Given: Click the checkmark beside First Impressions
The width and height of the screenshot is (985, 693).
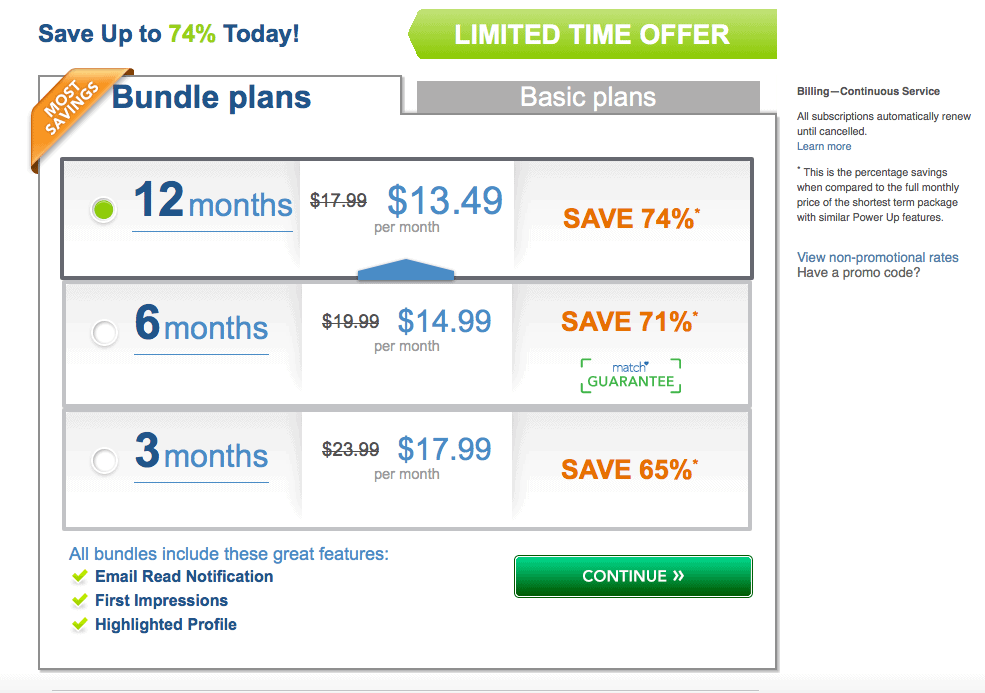Looking at the screenshot, I should (80, 600).
